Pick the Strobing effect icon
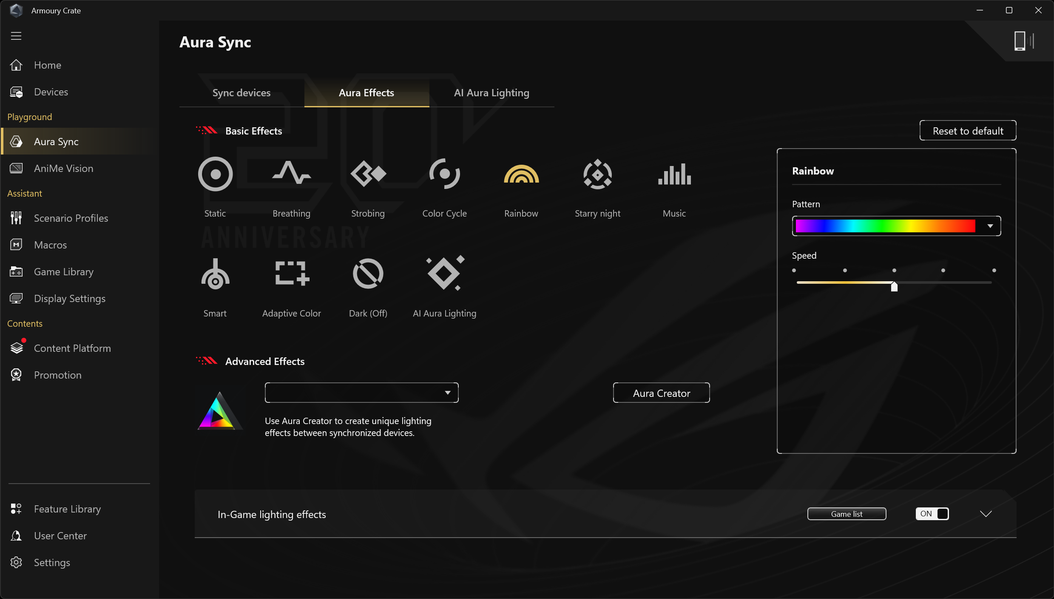 tap(368, 174)
